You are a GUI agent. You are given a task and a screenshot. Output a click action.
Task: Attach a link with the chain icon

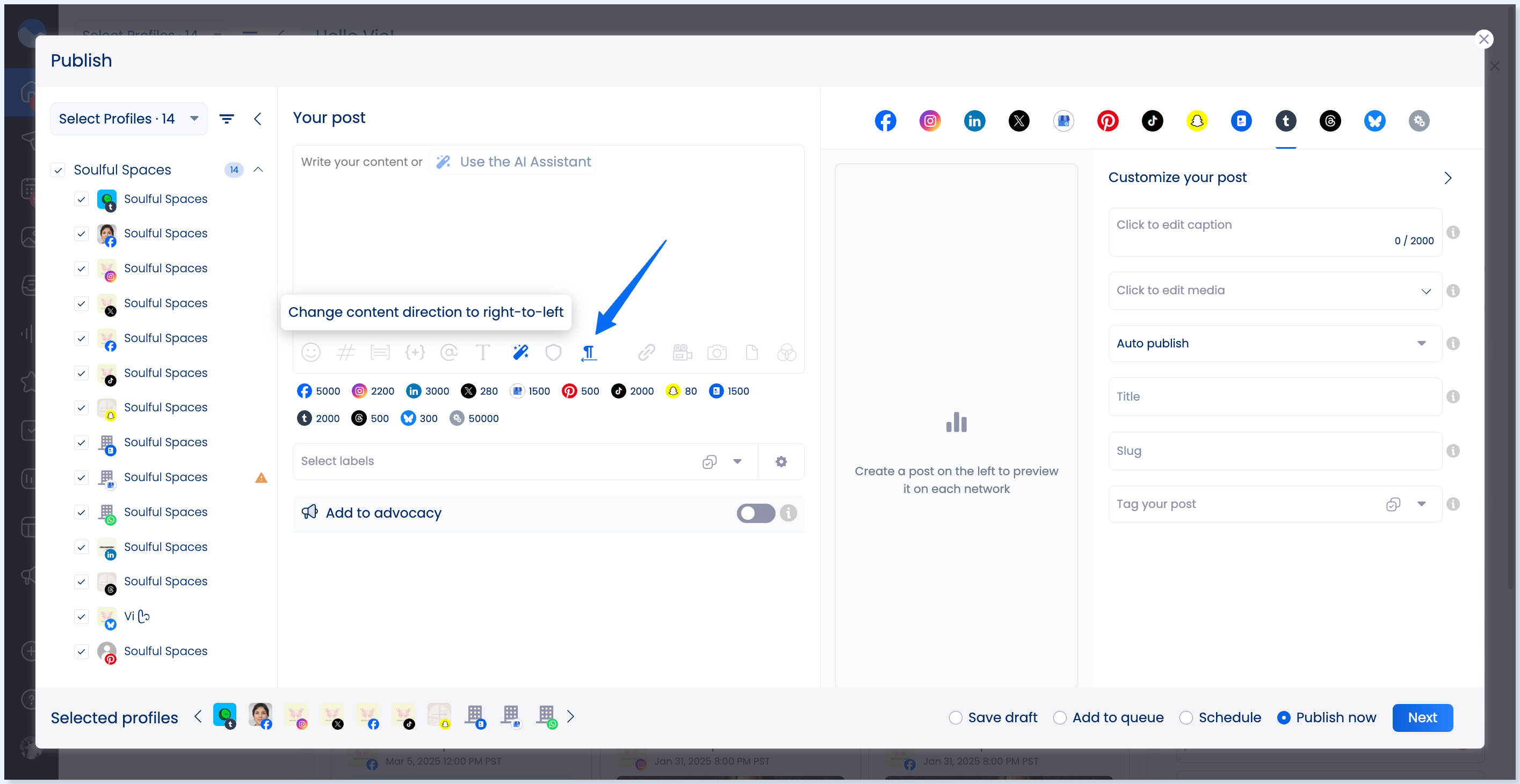click(x=646, y=352)
